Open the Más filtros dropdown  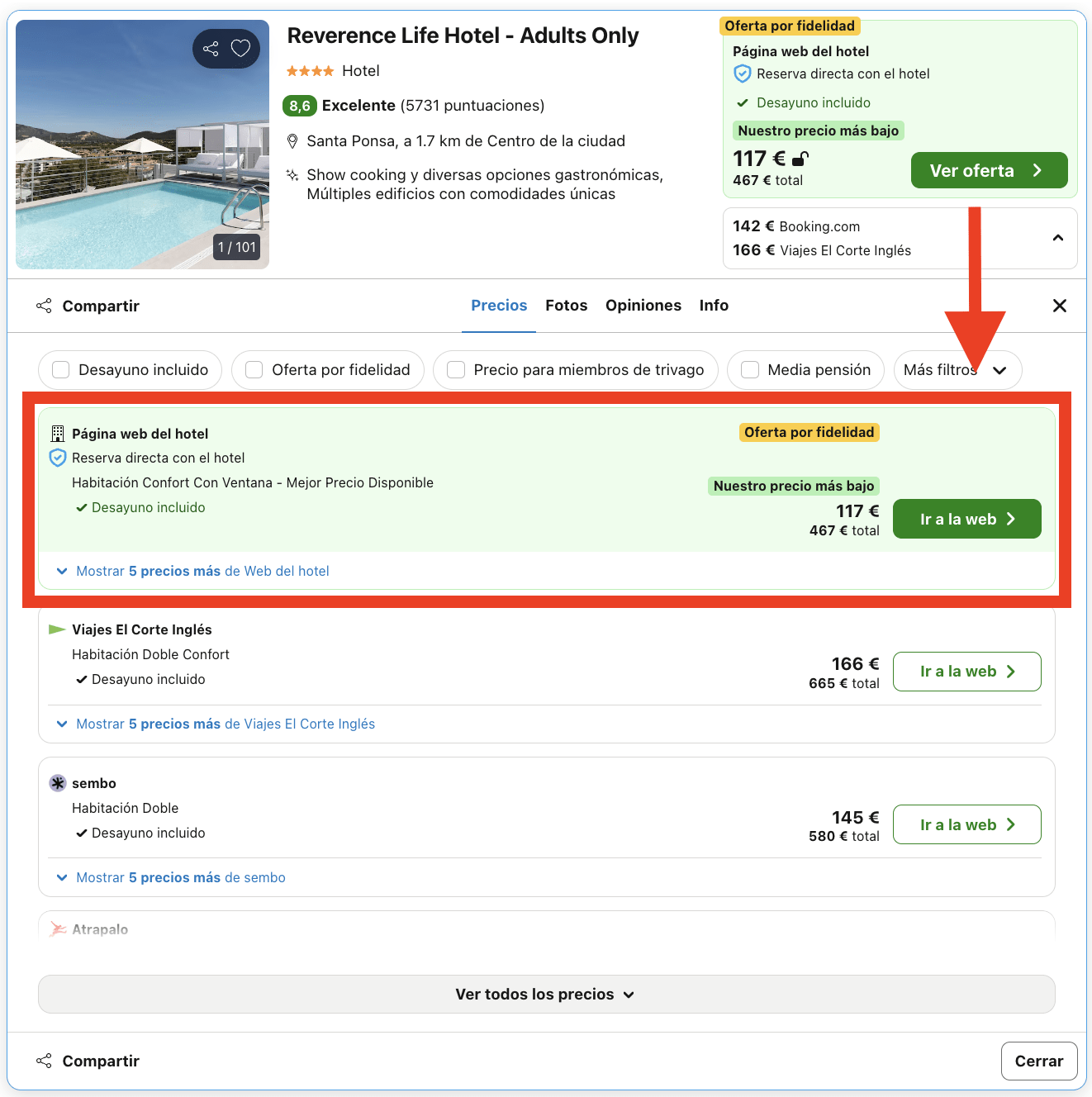[957, 370]
